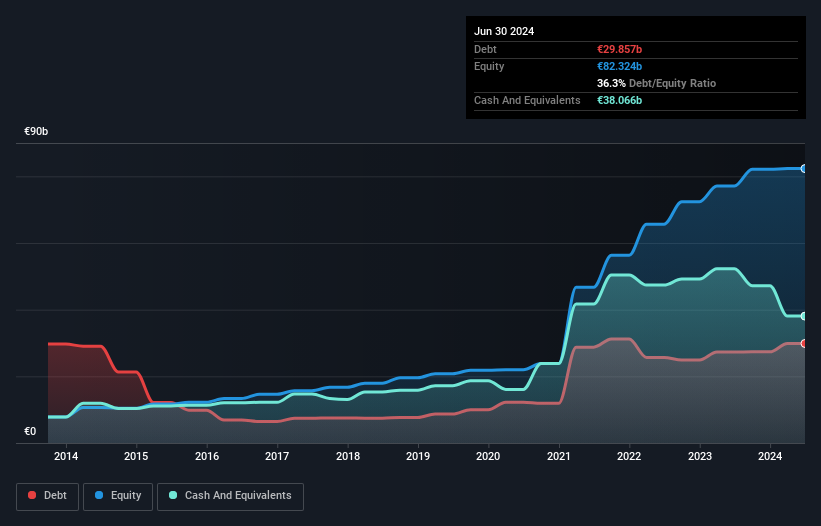
Task: Toggle the Debt legend button
Action: click(x=48, y=496)
